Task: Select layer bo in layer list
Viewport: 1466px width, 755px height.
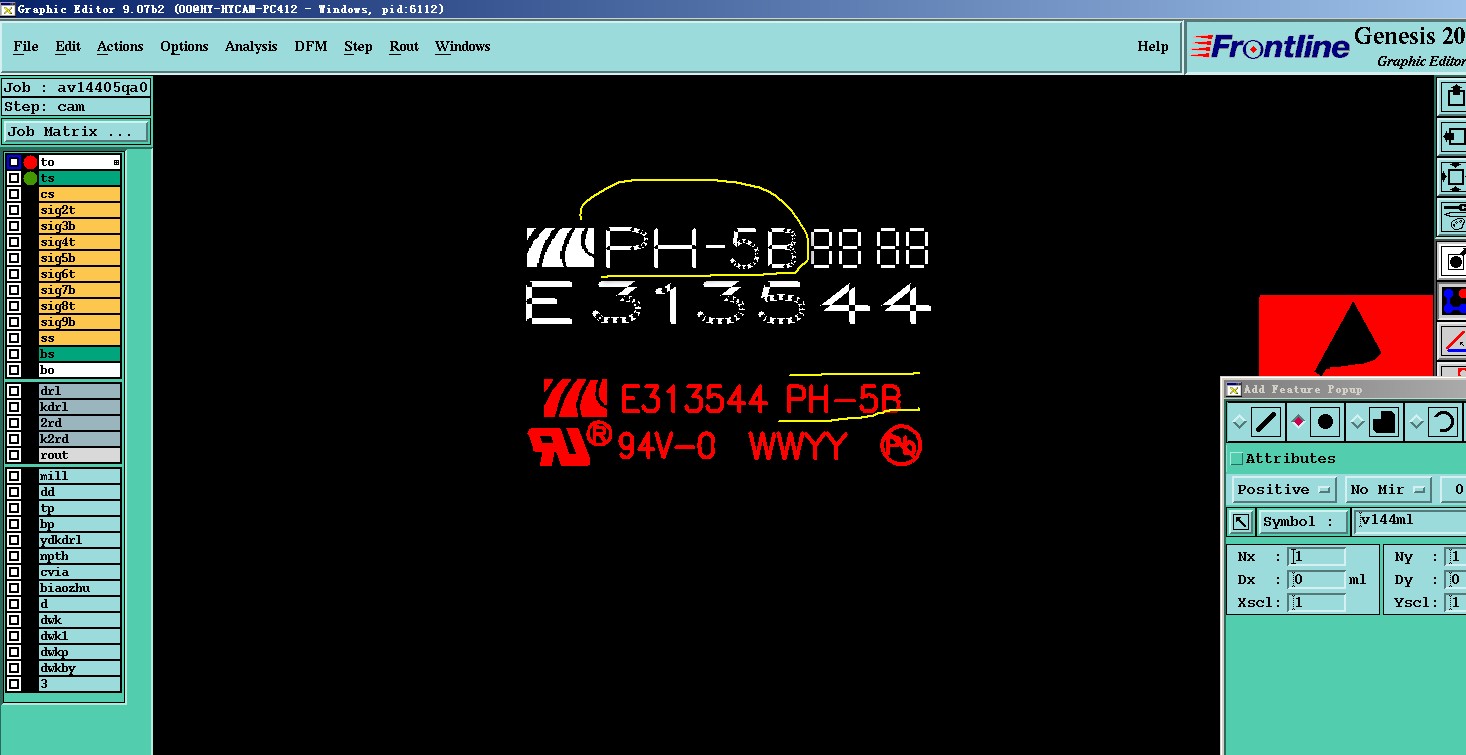Action: pyautogui.click(x=80, y=370)
